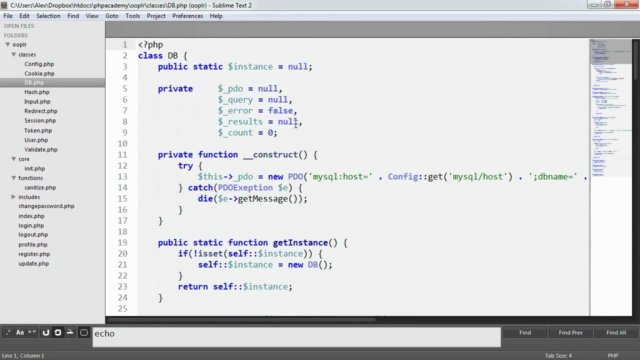Screen dimensions: 640x360
Task: Open Token.php in sidebar
Action: tap(38, 131)
